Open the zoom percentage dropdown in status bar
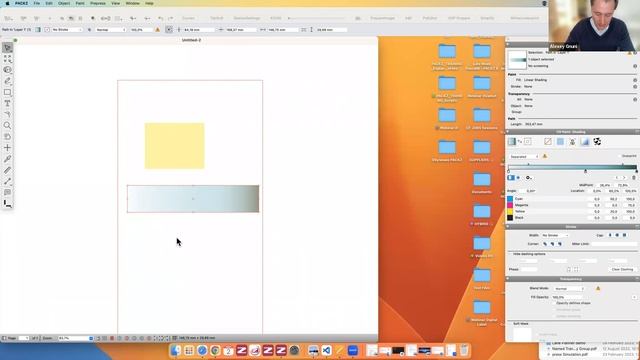 point(76,338)
